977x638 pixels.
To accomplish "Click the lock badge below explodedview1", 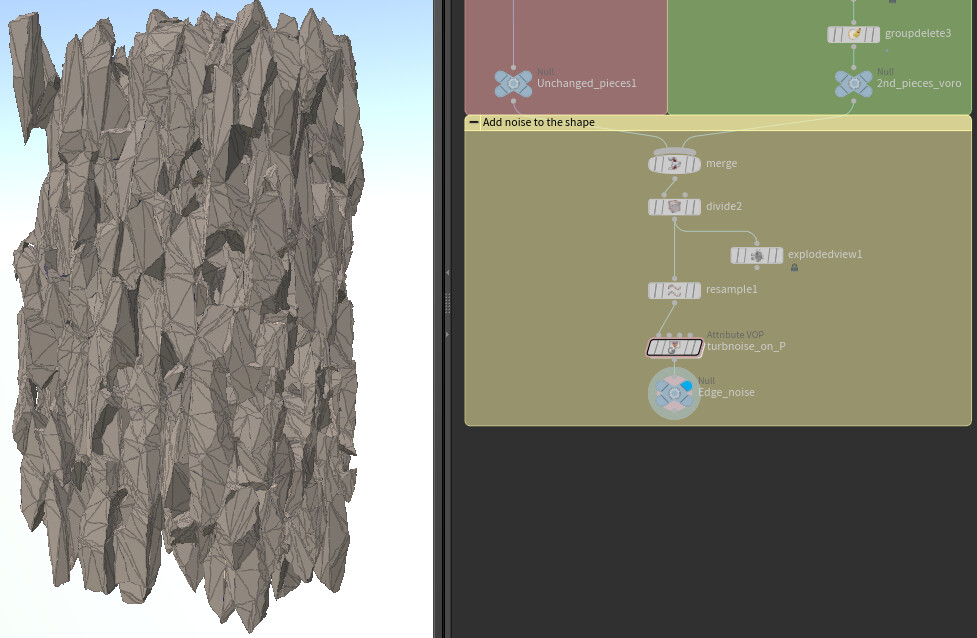I will (794, 268).
